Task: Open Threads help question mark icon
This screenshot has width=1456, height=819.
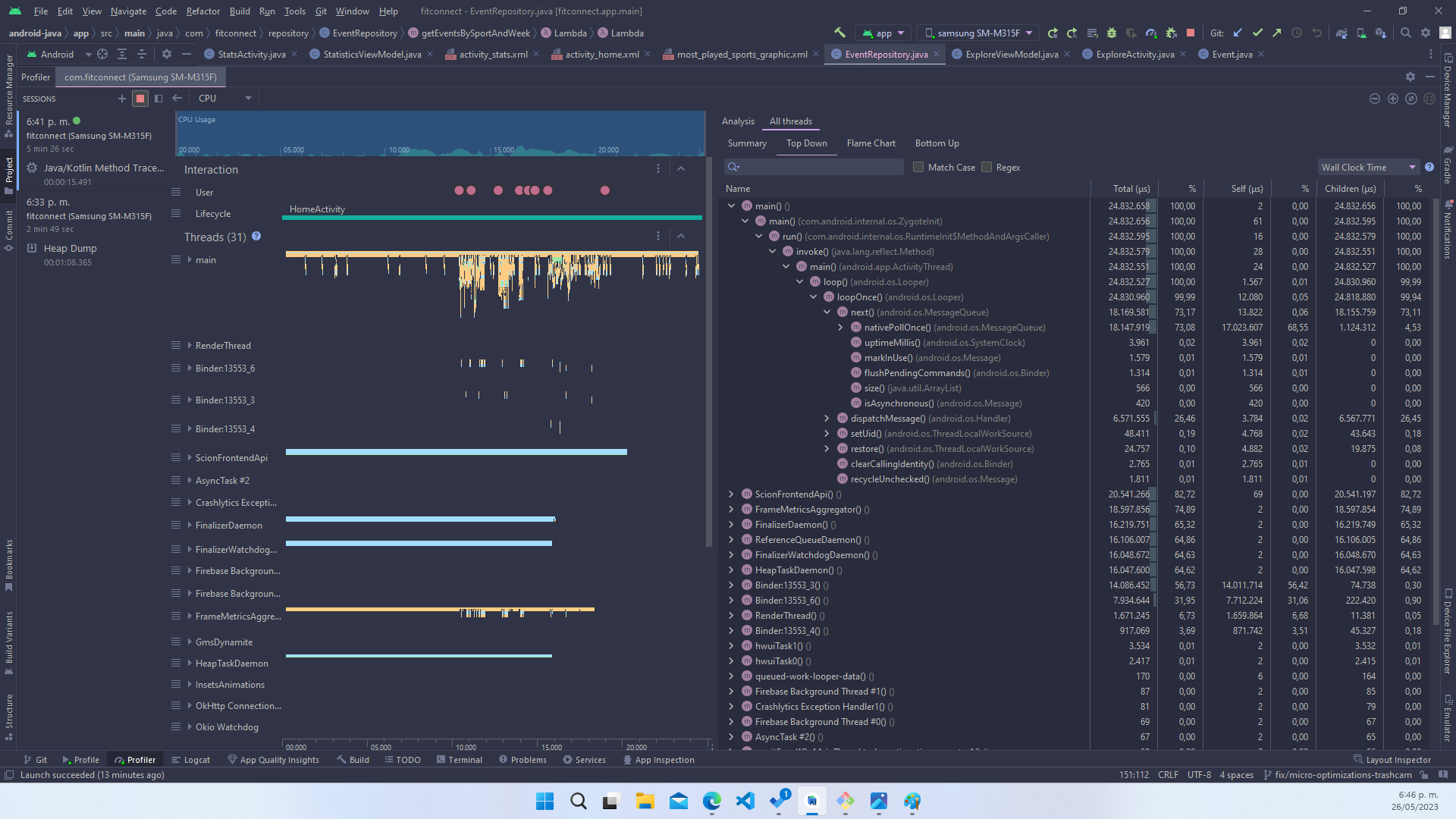Action: point(256,237)
